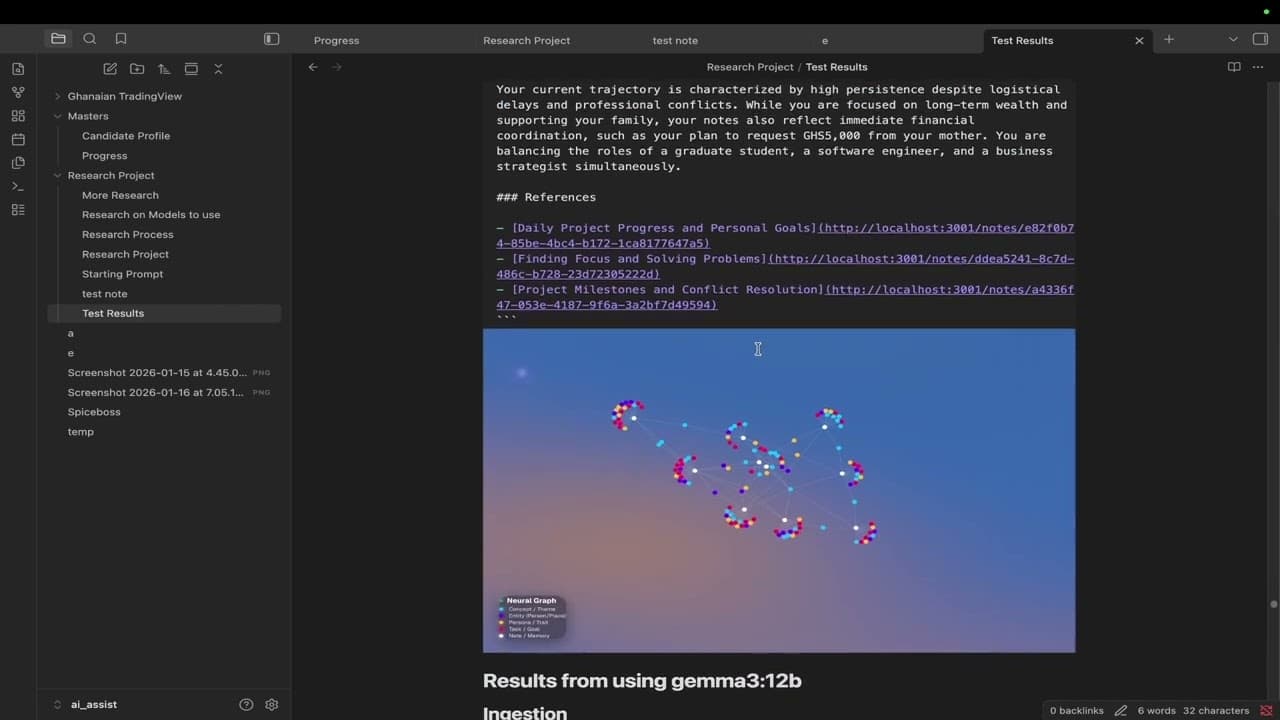Create a new folder in explorer
The width and height of the screenshot is (1280, 720).
pos(137,69)
